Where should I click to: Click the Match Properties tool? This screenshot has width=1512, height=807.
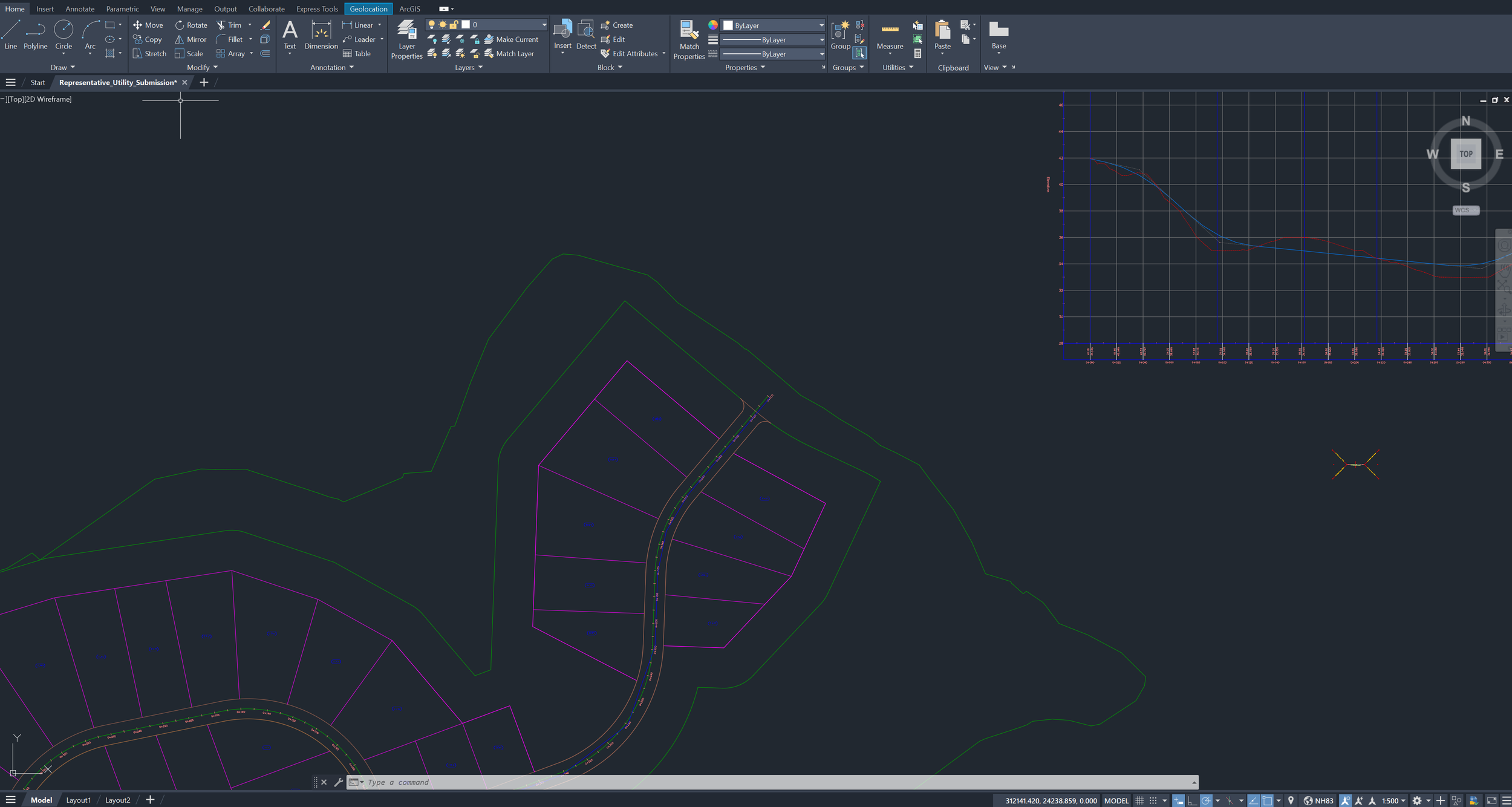pos(689,39)
